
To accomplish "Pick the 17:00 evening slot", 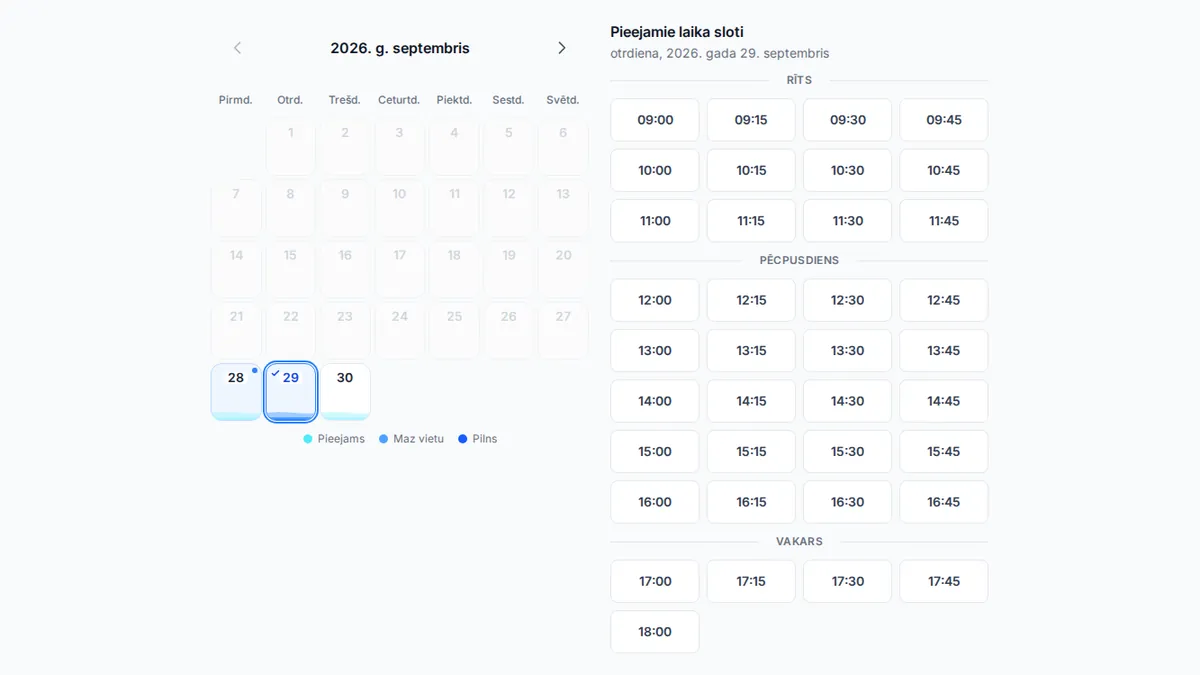I will point(655,581).
